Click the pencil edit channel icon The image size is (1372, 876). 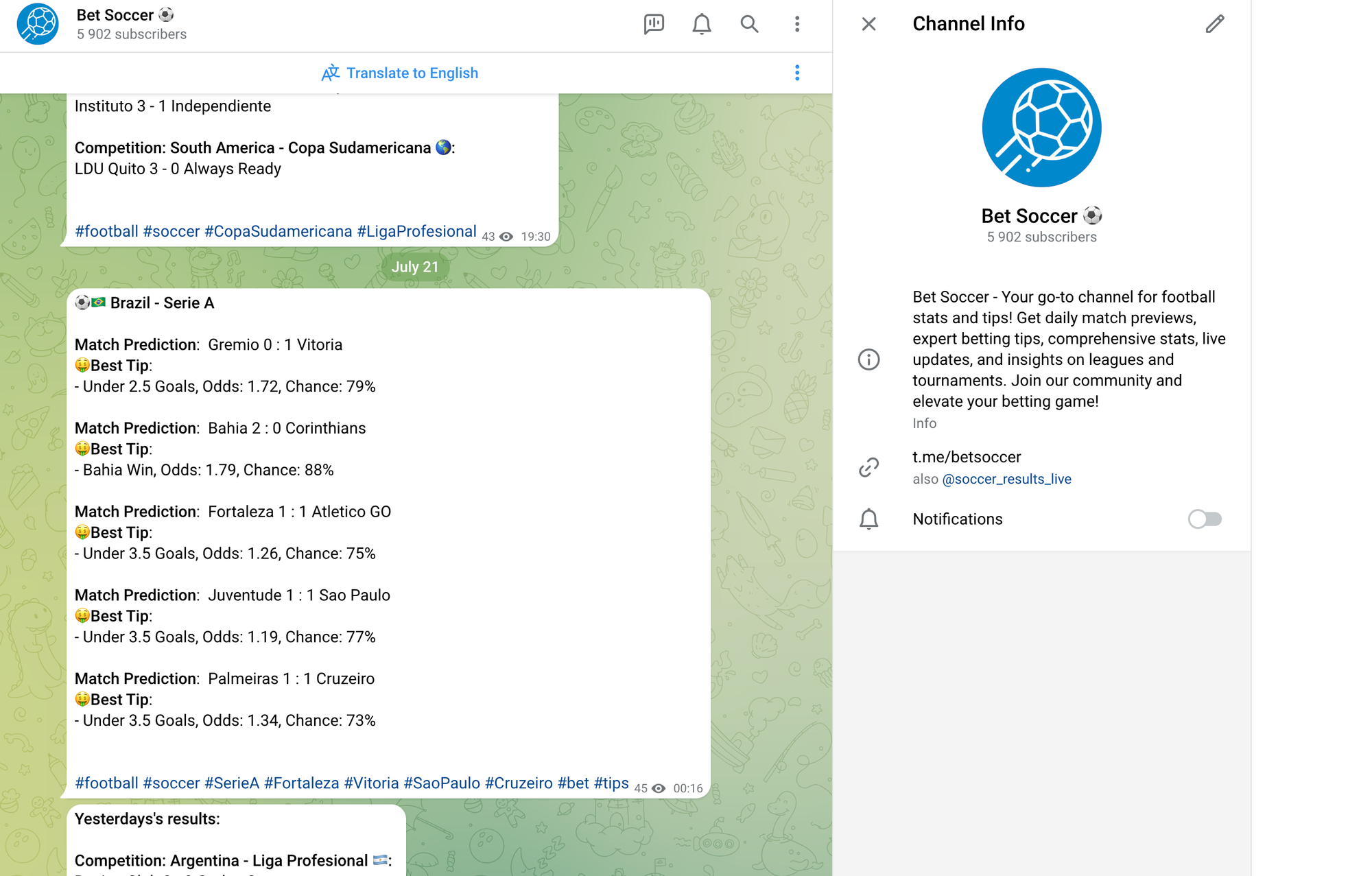click(x=1214, y=24)
